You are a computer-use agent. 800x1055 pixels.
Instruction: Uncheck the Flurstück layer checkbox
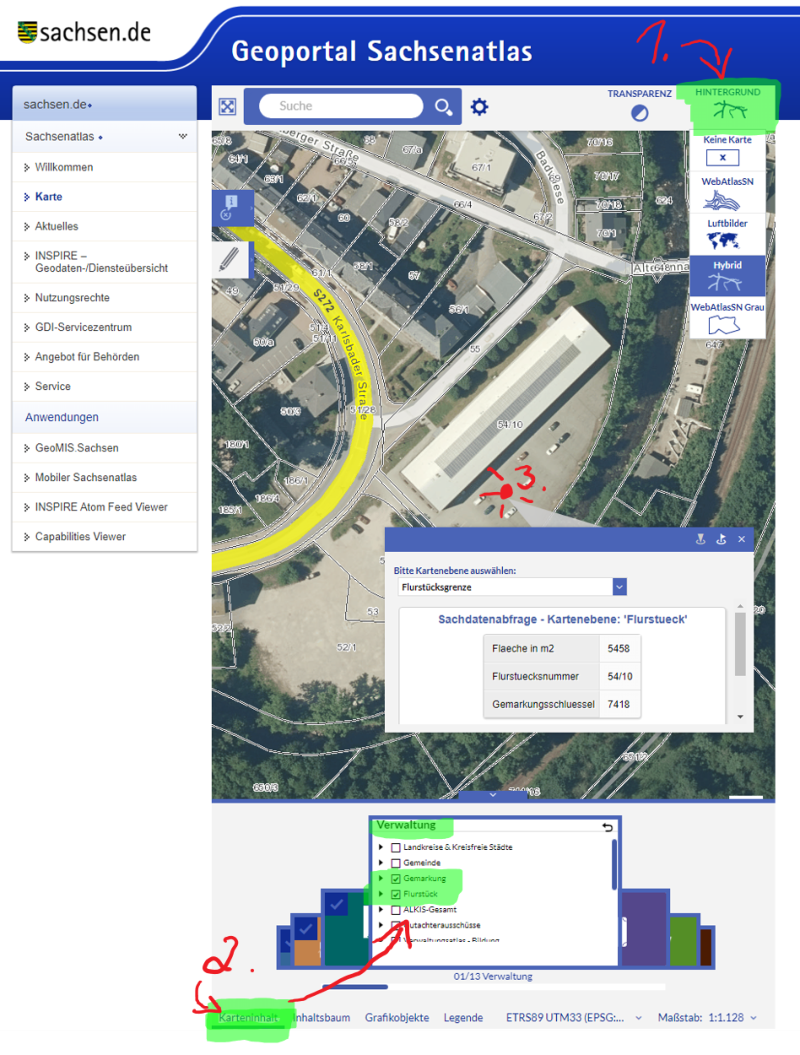point(396,894)
